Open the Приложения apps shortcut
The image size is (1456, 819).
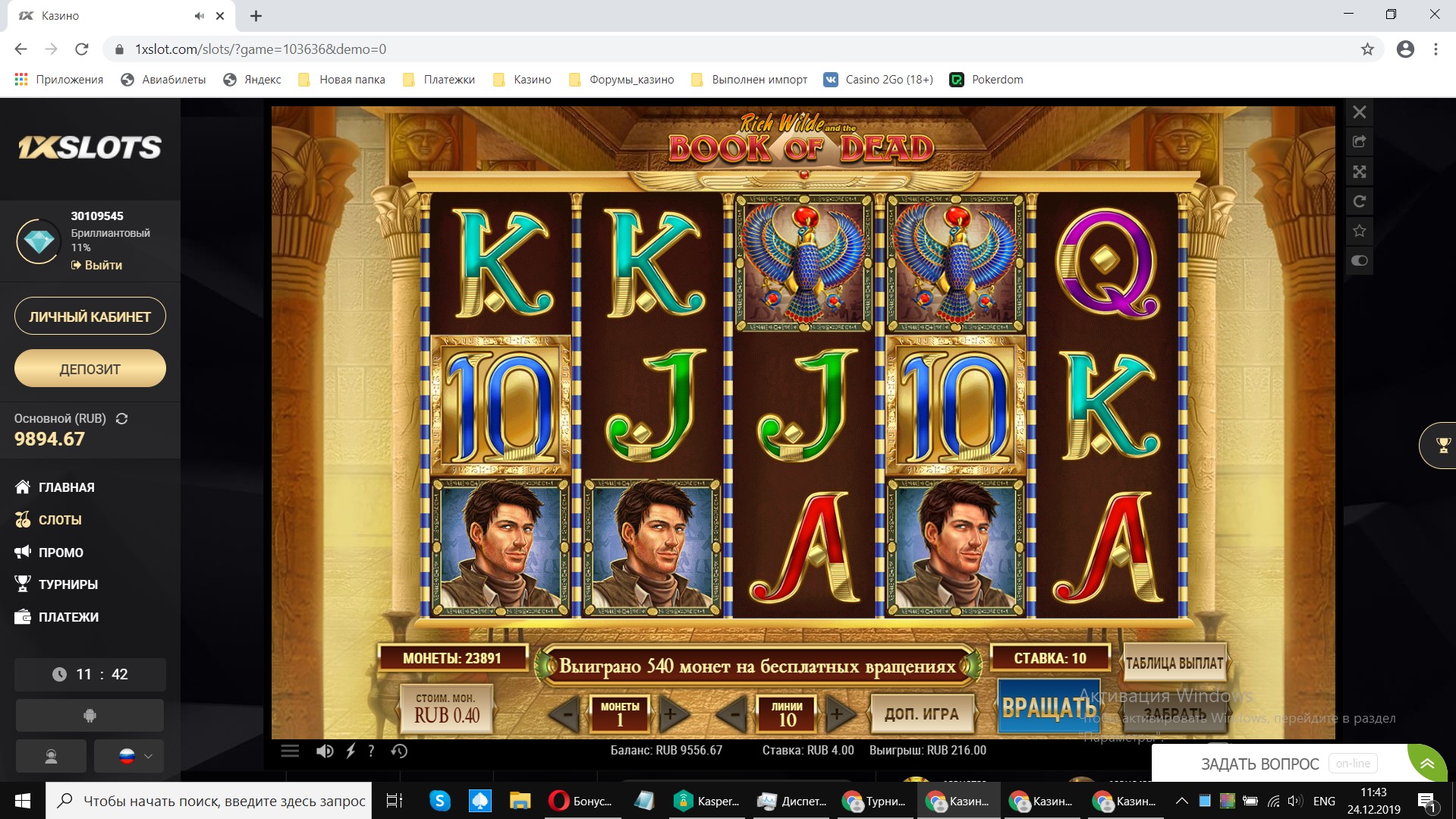click(x=59, y=80)
